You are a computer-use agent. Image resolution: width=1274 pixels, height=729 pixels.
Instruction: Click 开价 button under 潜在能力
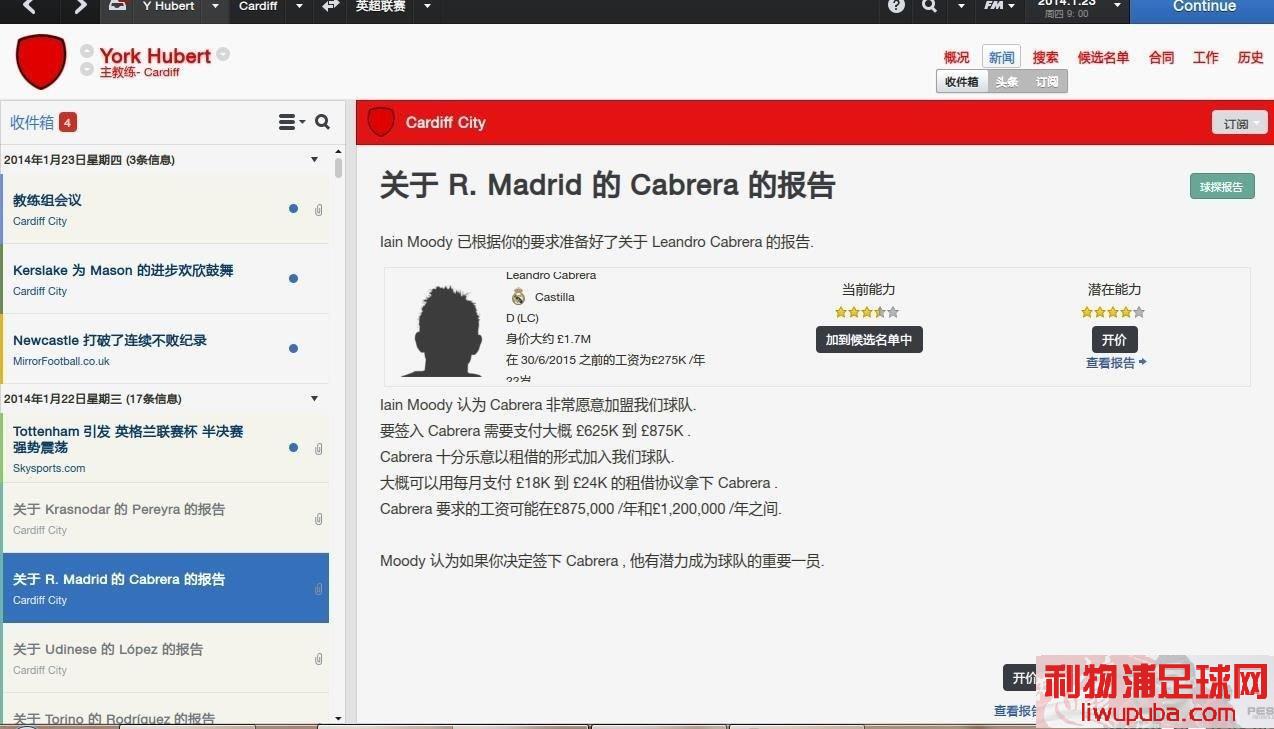tap(1114, 340)
